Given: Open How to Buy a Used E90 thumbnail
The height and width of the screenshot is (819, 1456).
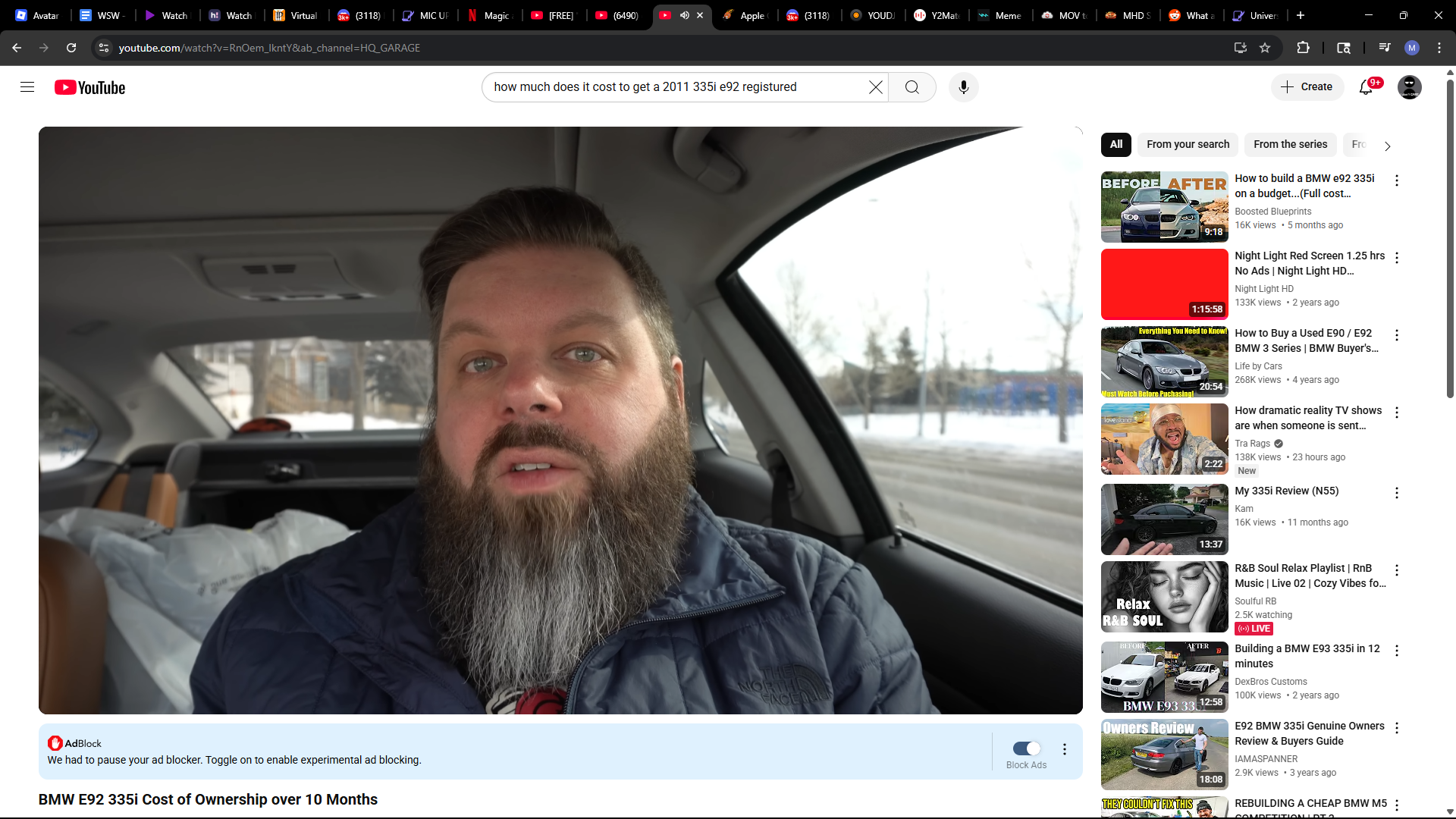Looking at the screenshot, I should [x=1164, y=362].
